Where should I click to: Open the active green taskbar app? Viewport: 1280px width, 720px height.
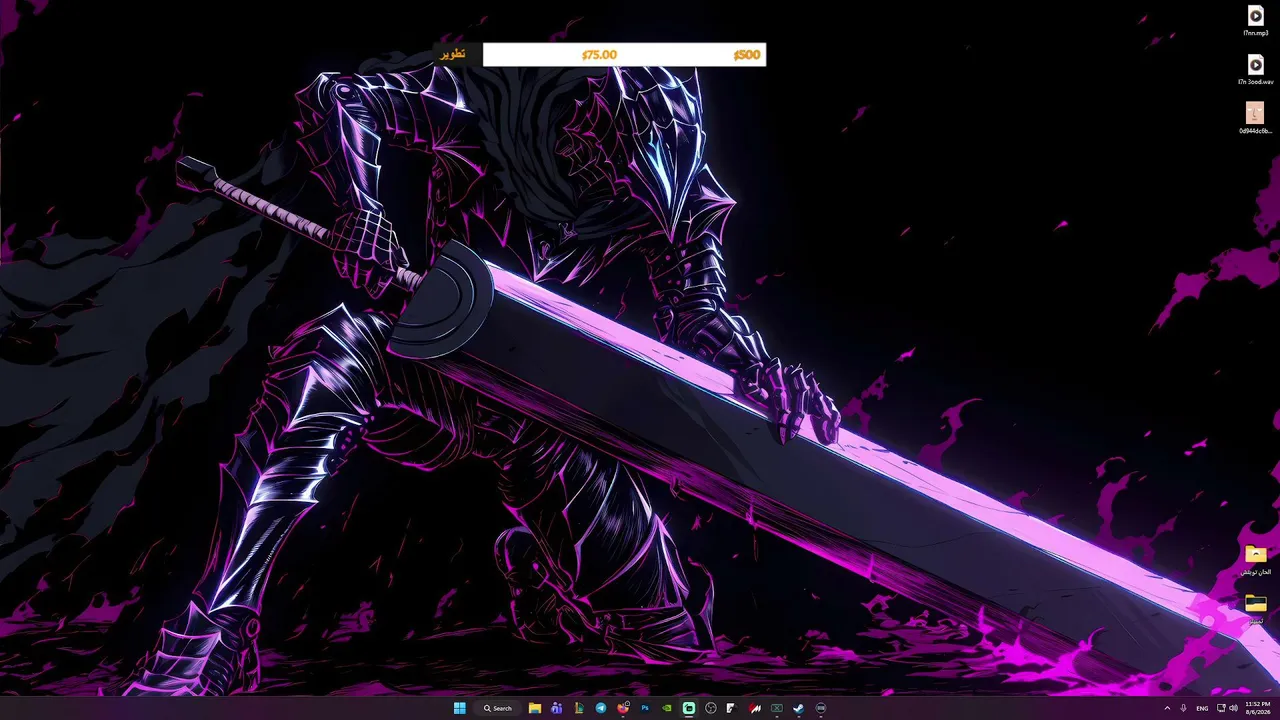[x=689, y=708]
